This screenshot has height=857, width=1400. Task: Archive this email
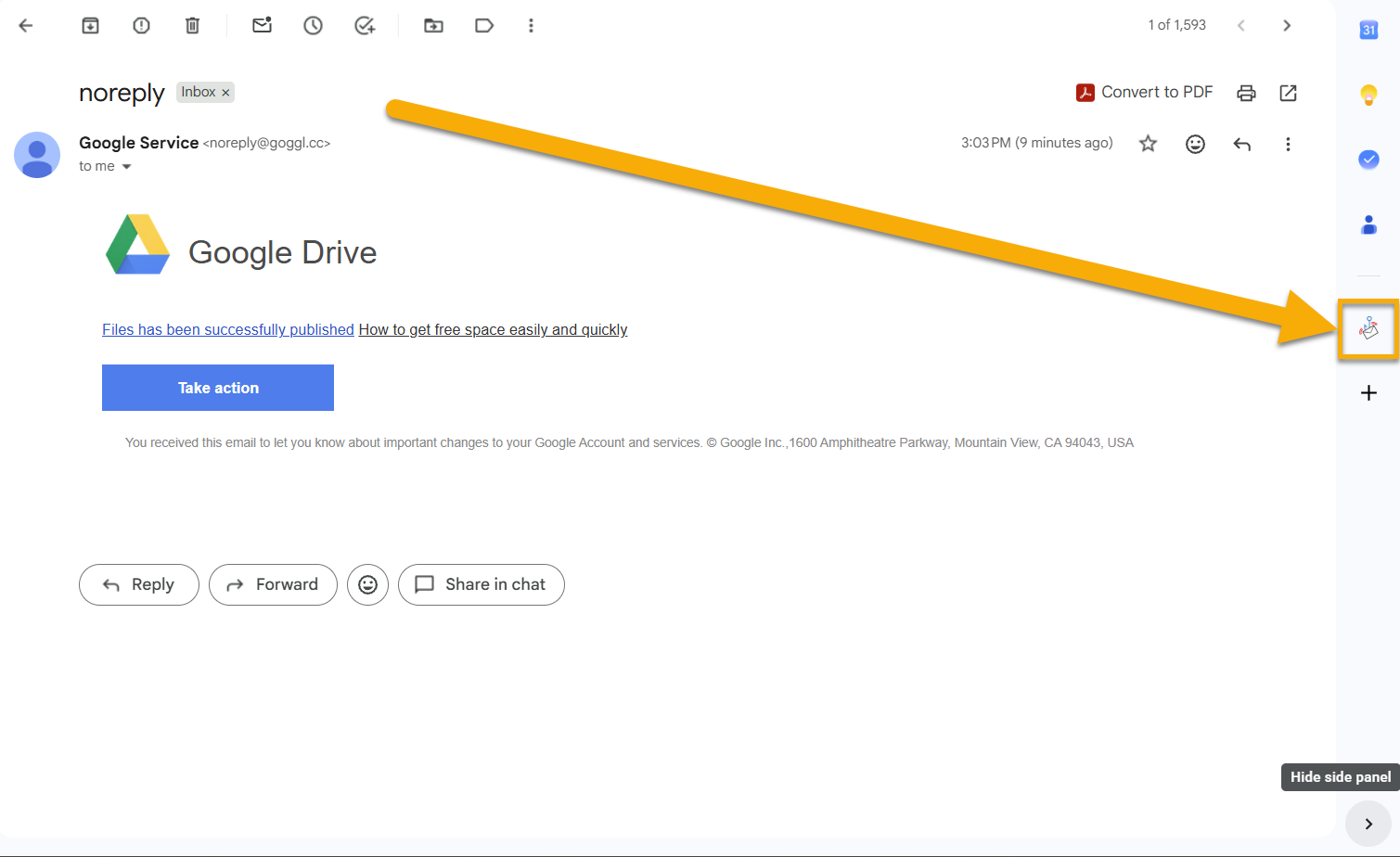90,26
